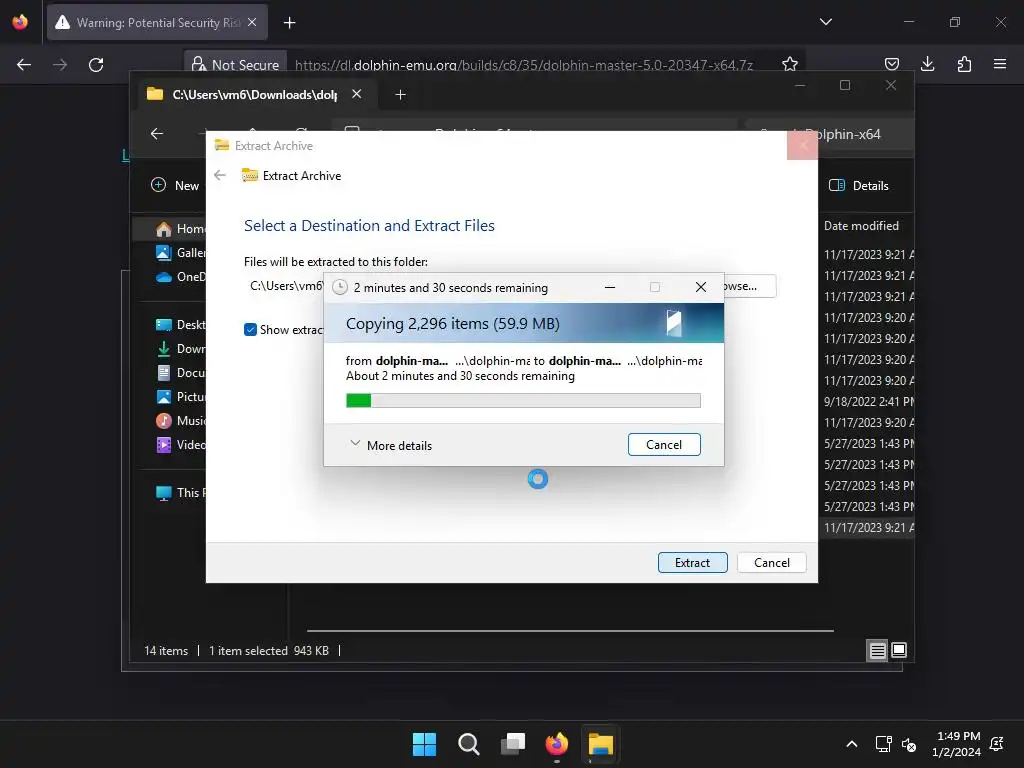Open Firefox downloads panel
The height and width of the screenshot is (768, 1024).
coord(927,64)
